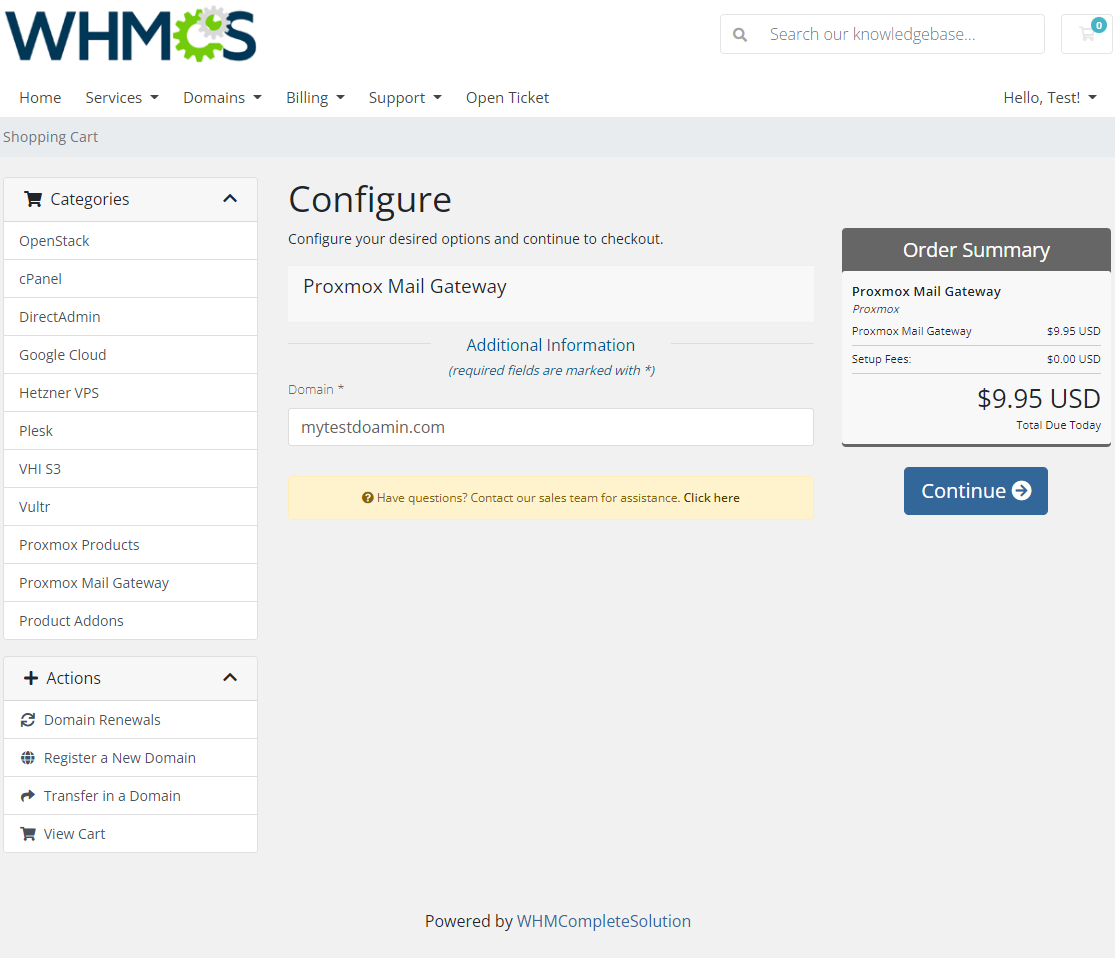Click the Shopping Cart breadcrumb
The height and width of the screenshot is (958, 1115).
(x=50, y=137)
